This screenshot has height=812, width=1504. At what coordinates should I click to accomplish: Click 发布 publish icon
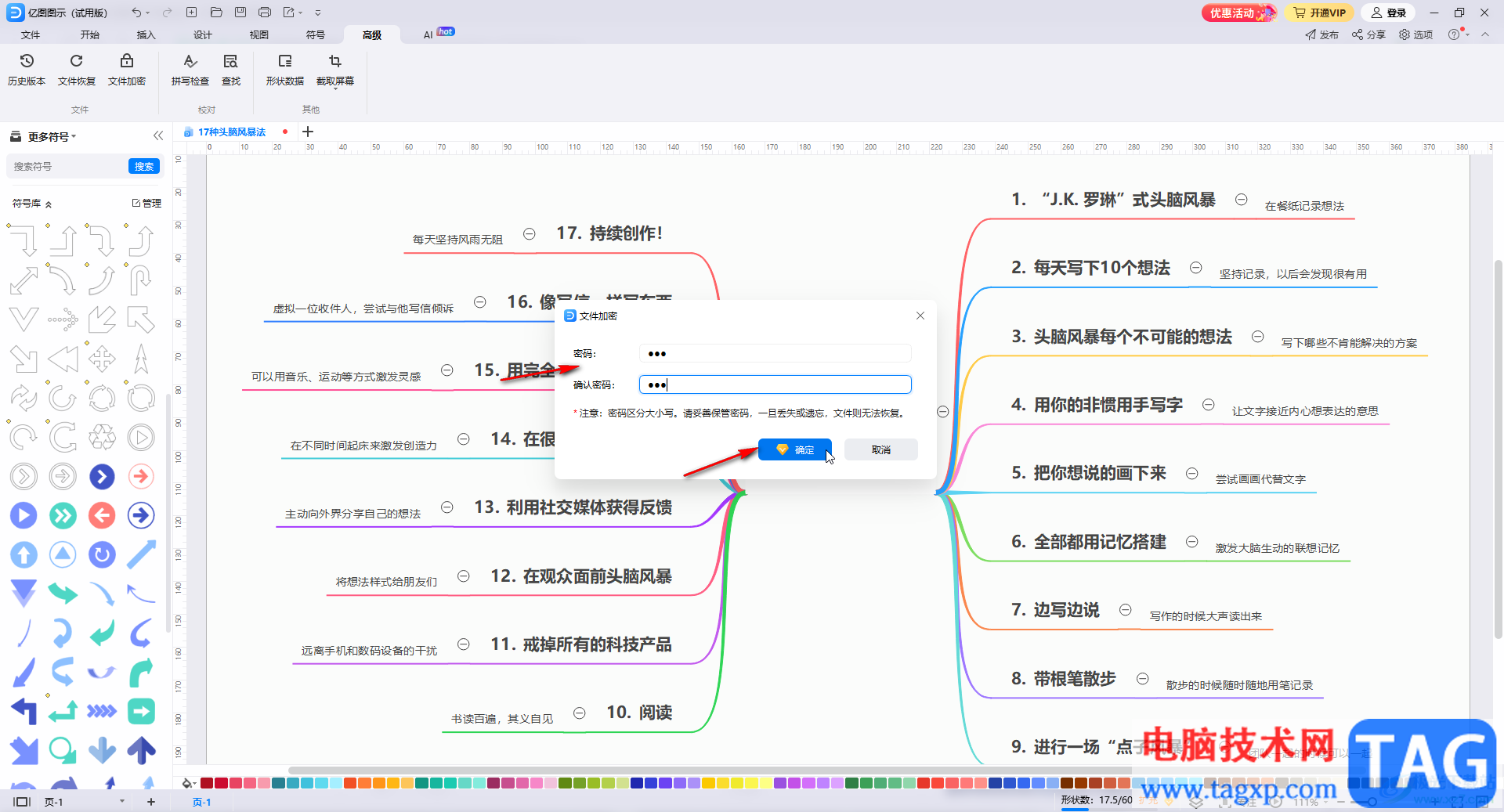point(1321,34)
